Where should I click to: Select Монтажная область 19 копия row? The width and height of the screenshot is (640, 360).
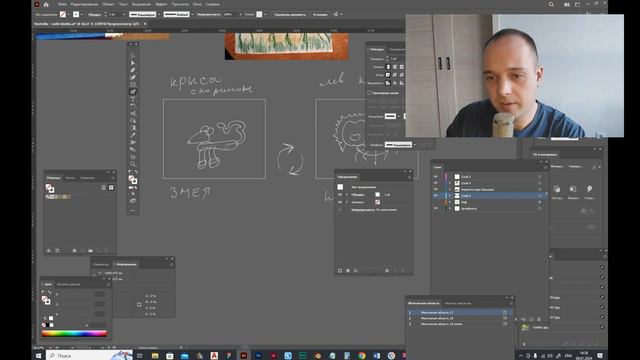tap(459, 324)
